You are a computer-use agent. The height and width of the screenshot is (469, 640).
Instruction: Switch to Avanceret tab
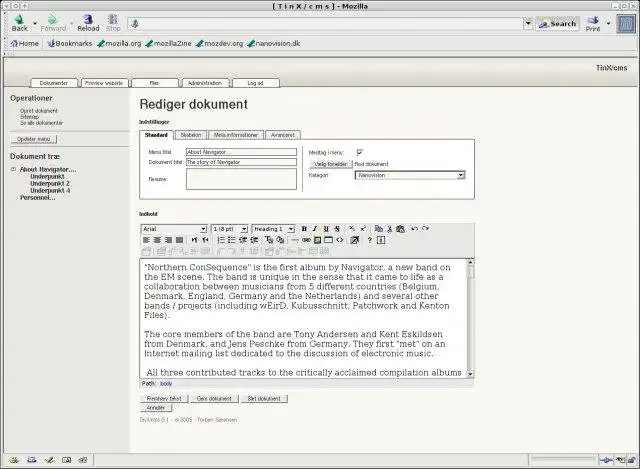coord(283,135)
